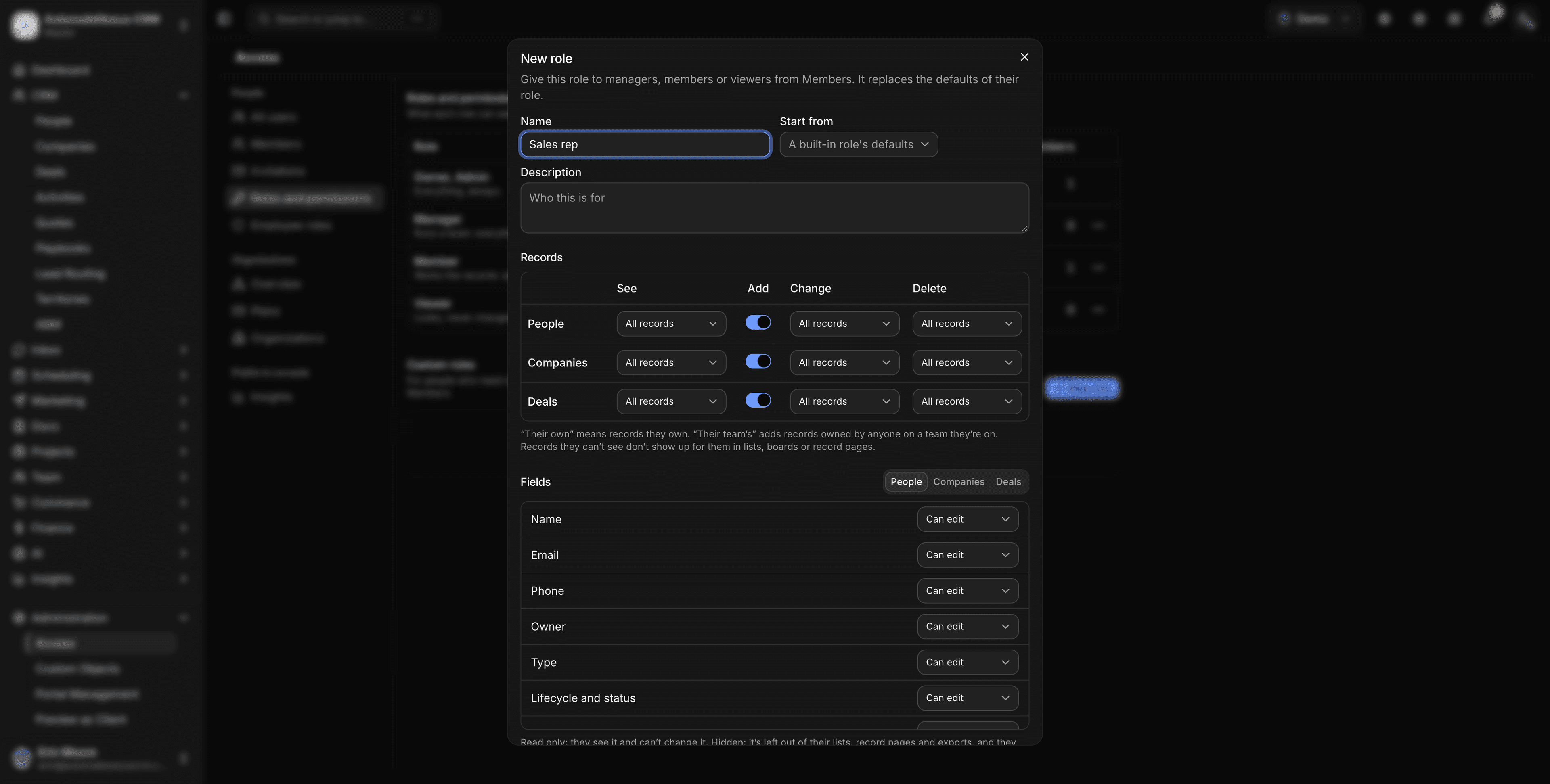Viewport: 1550px width, 784px height.
Task: Open Companies See records dropdown
Action: point(671,363)
